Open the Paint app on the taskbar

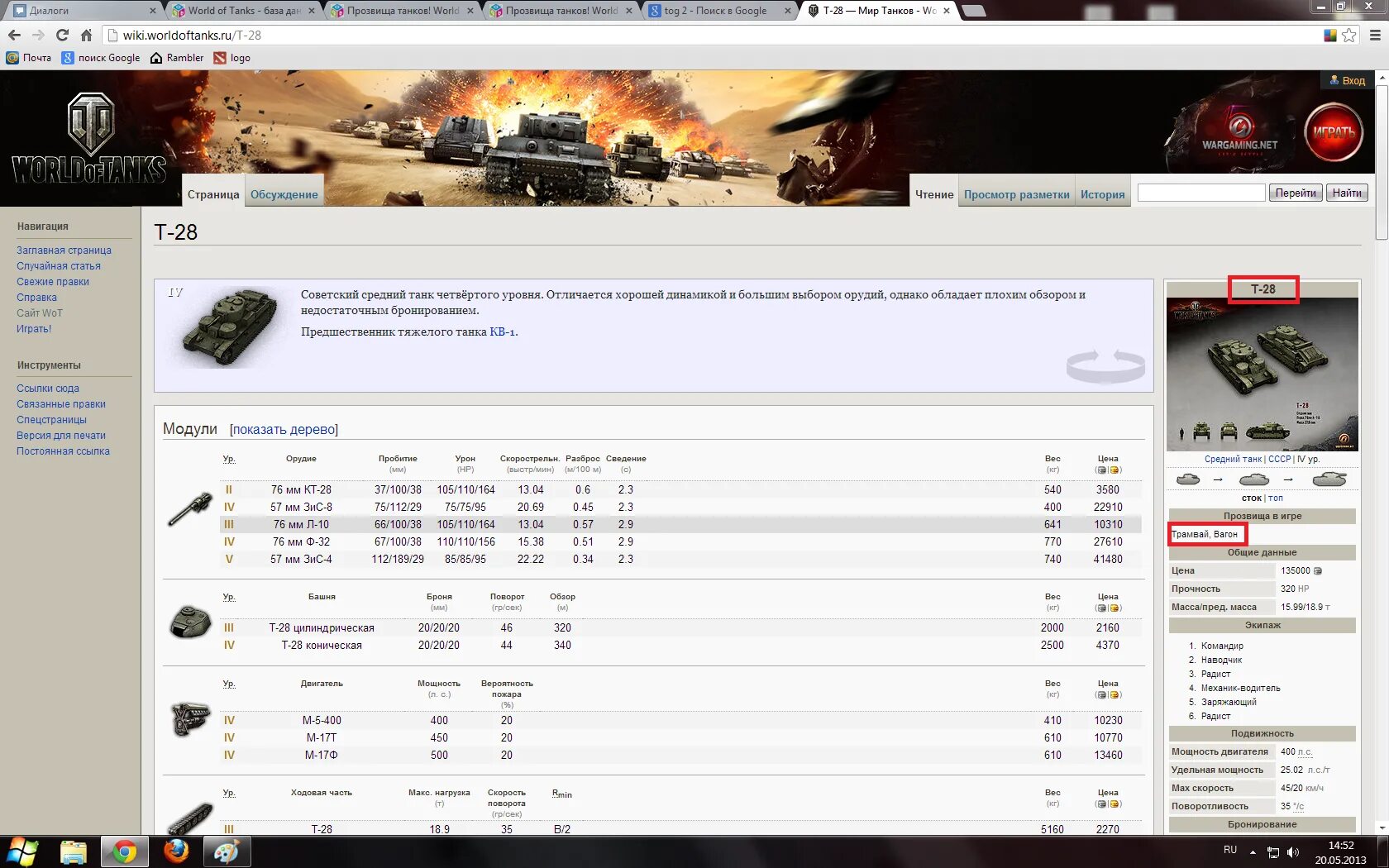227,851
